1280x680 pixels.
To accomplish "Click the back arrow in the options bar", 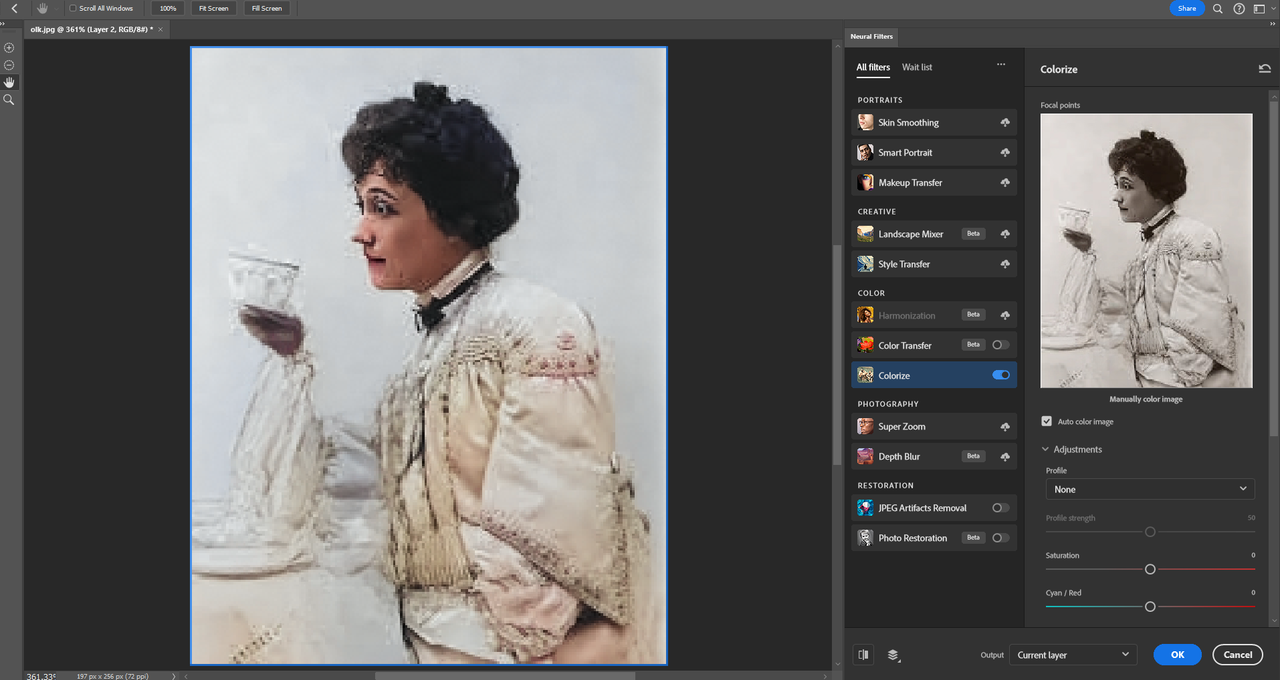I will tap(14, 8).
